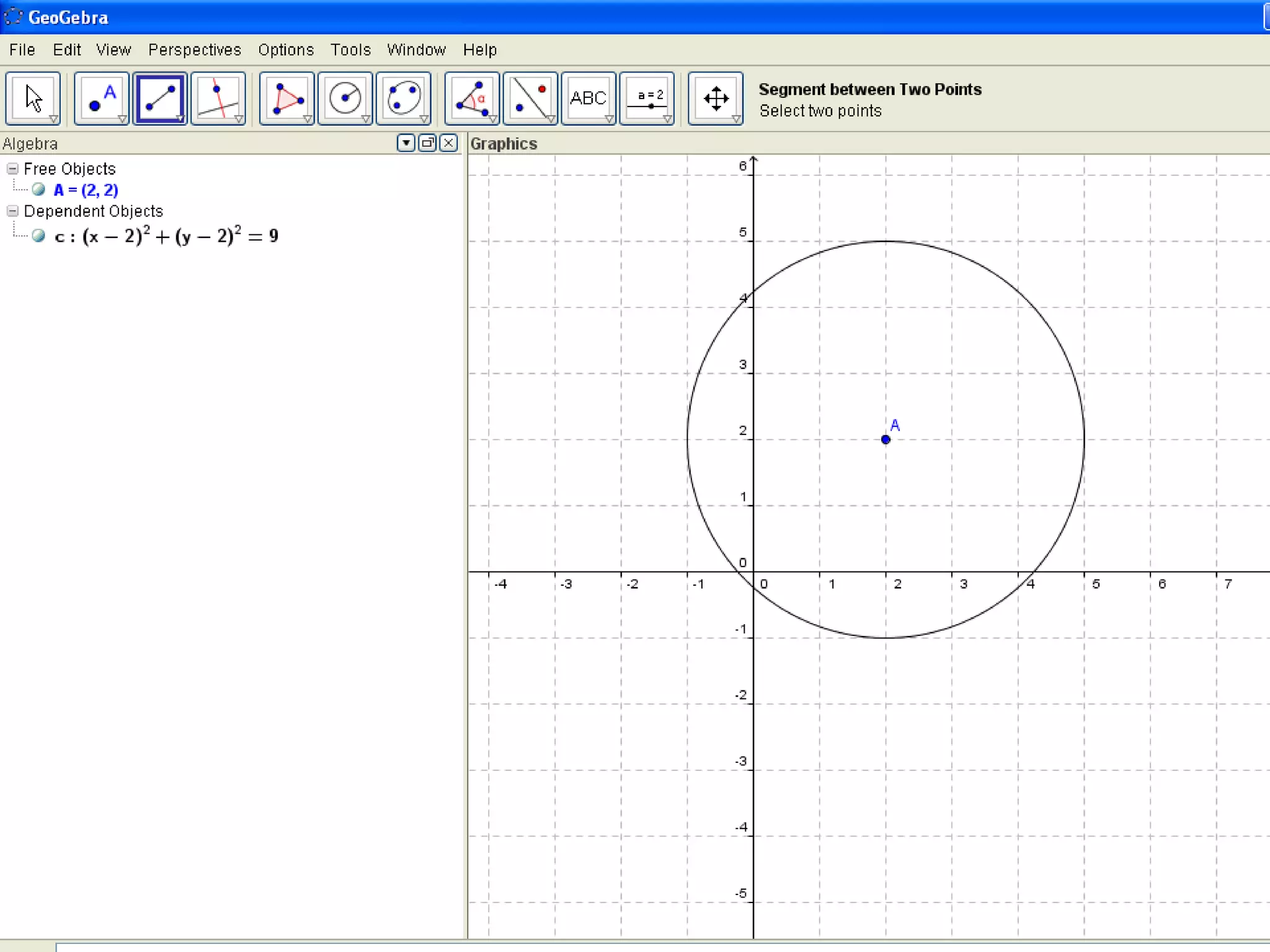Select the Move Graphics View tool
Image resolution: width=1270 pixels, height=952 pixels.
[715, 98]
